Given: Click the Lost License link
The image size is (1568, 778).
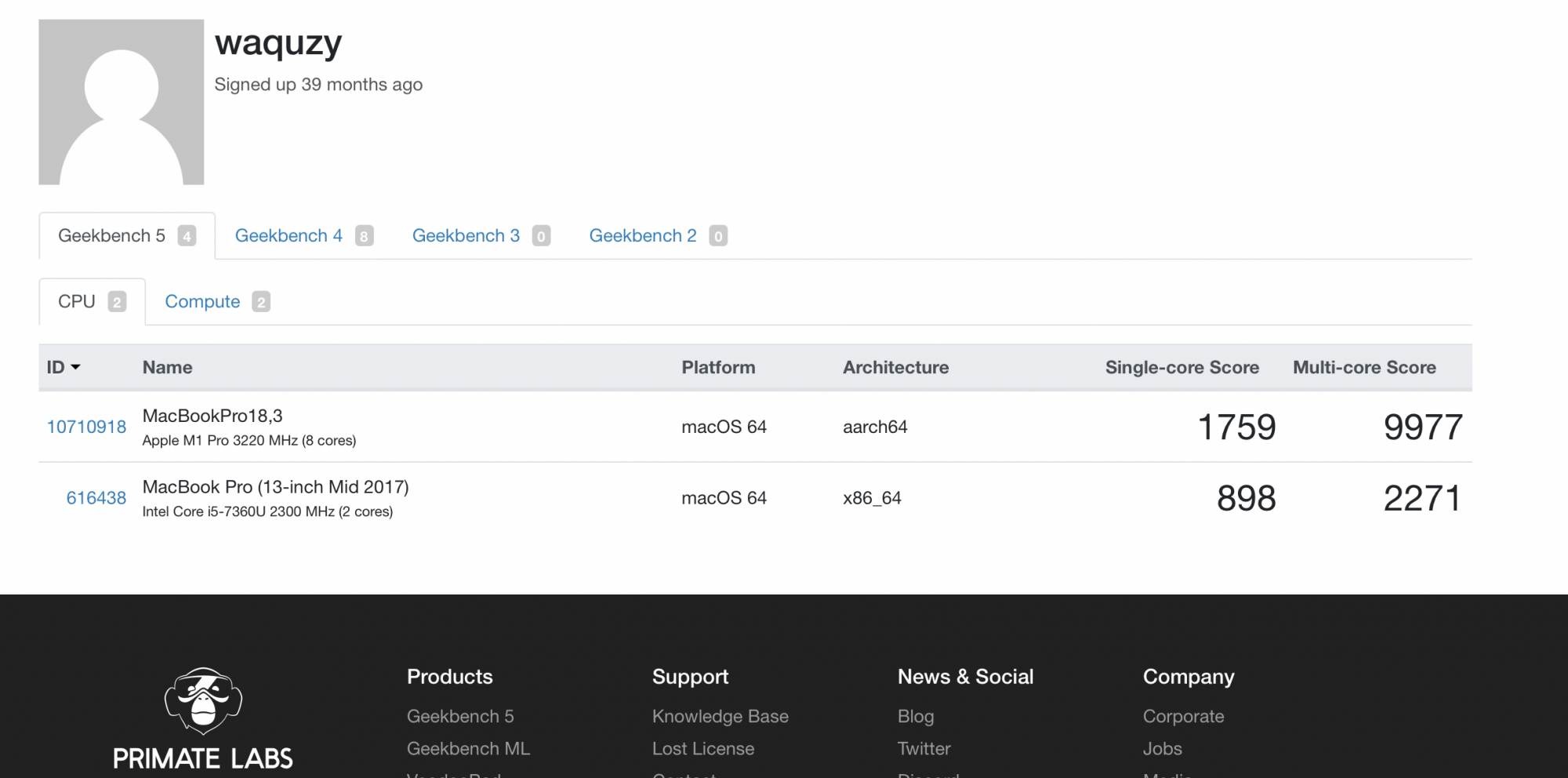Looking at the screenshot, I should (x=702, y=748).
